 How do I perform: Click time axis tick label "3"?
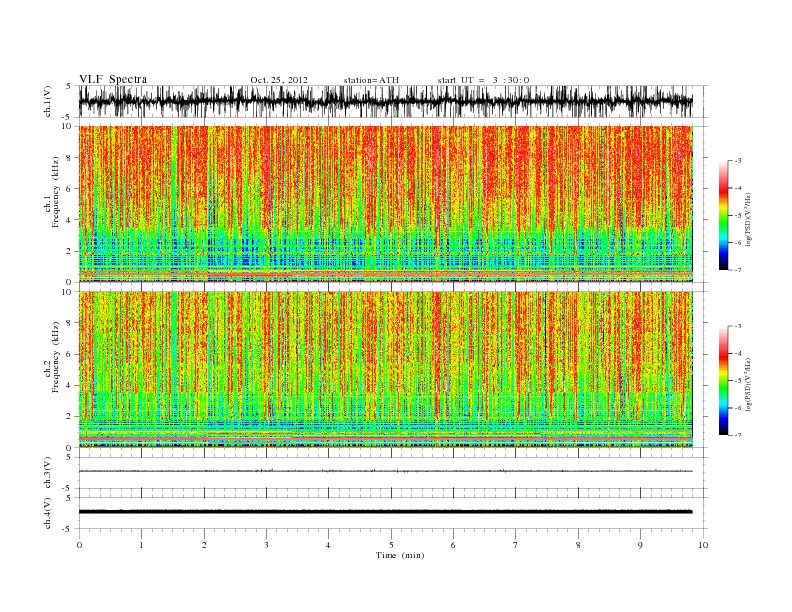[x=266, y=545]
